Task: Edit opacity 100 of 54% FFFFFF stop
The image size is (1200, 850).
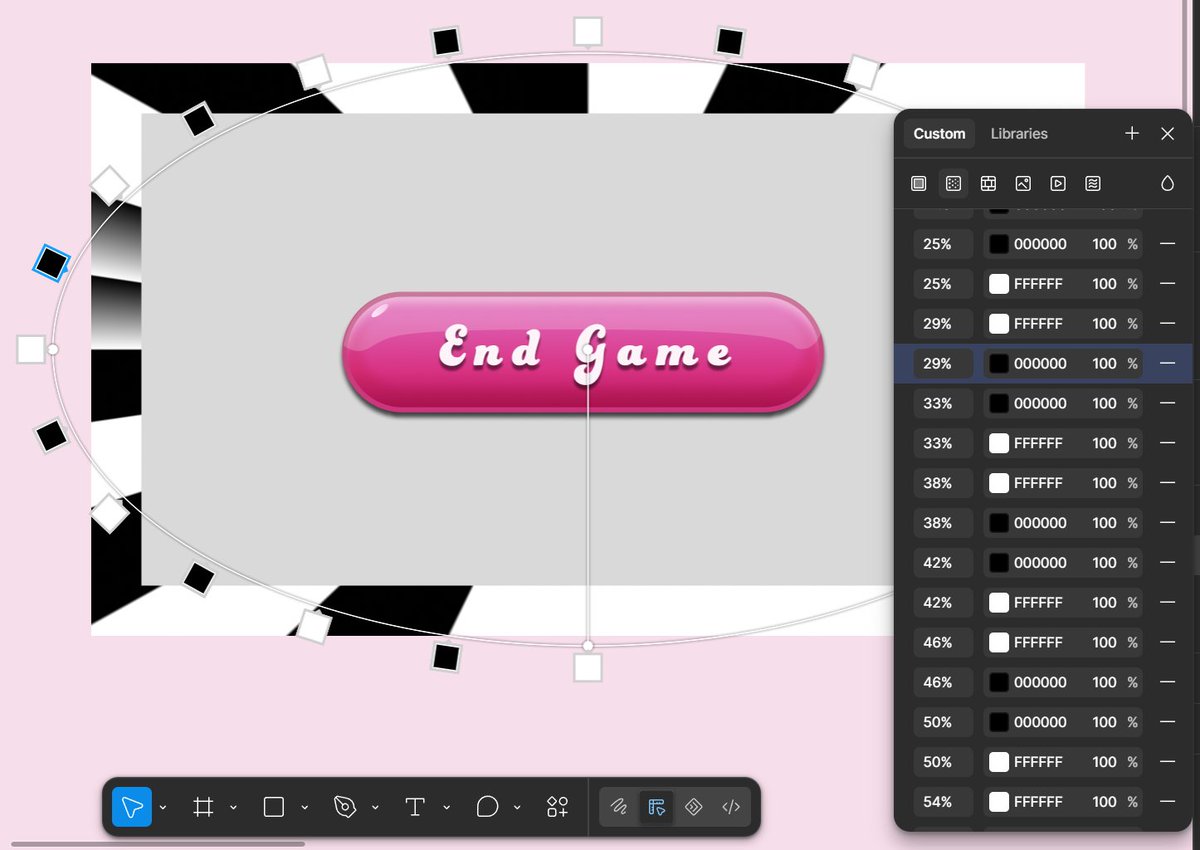Action: [1104, 802]
